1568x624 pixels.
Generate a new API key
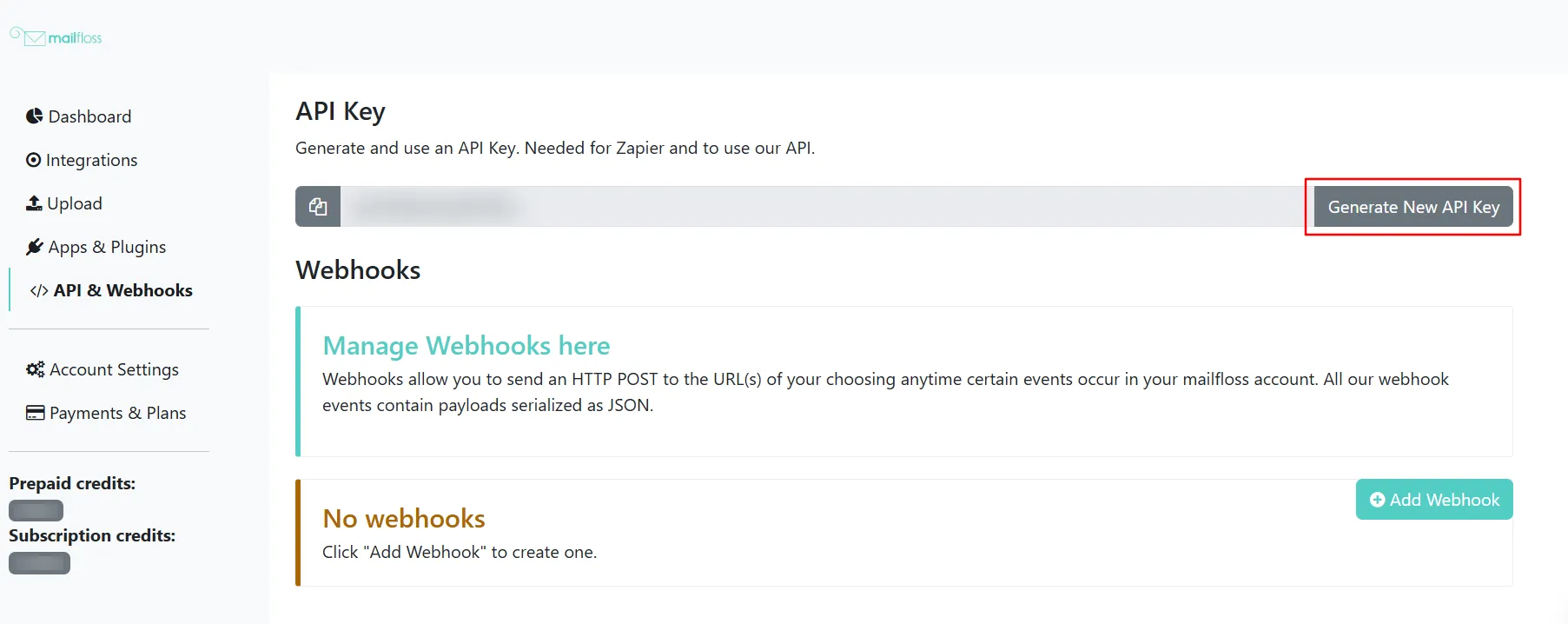(1413, 207)
